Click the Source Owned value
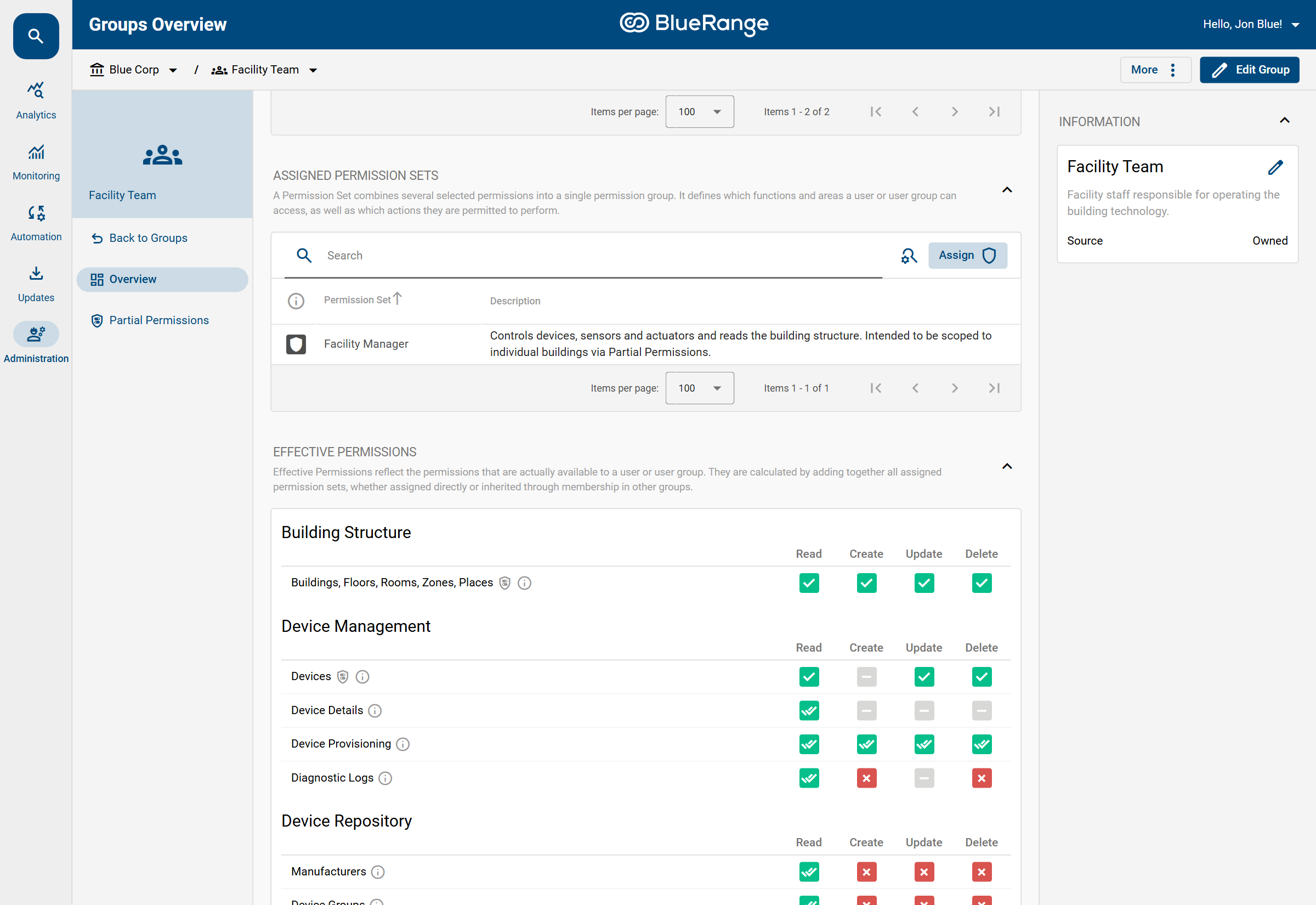Screen dimensions: 1316x905 1270,241
